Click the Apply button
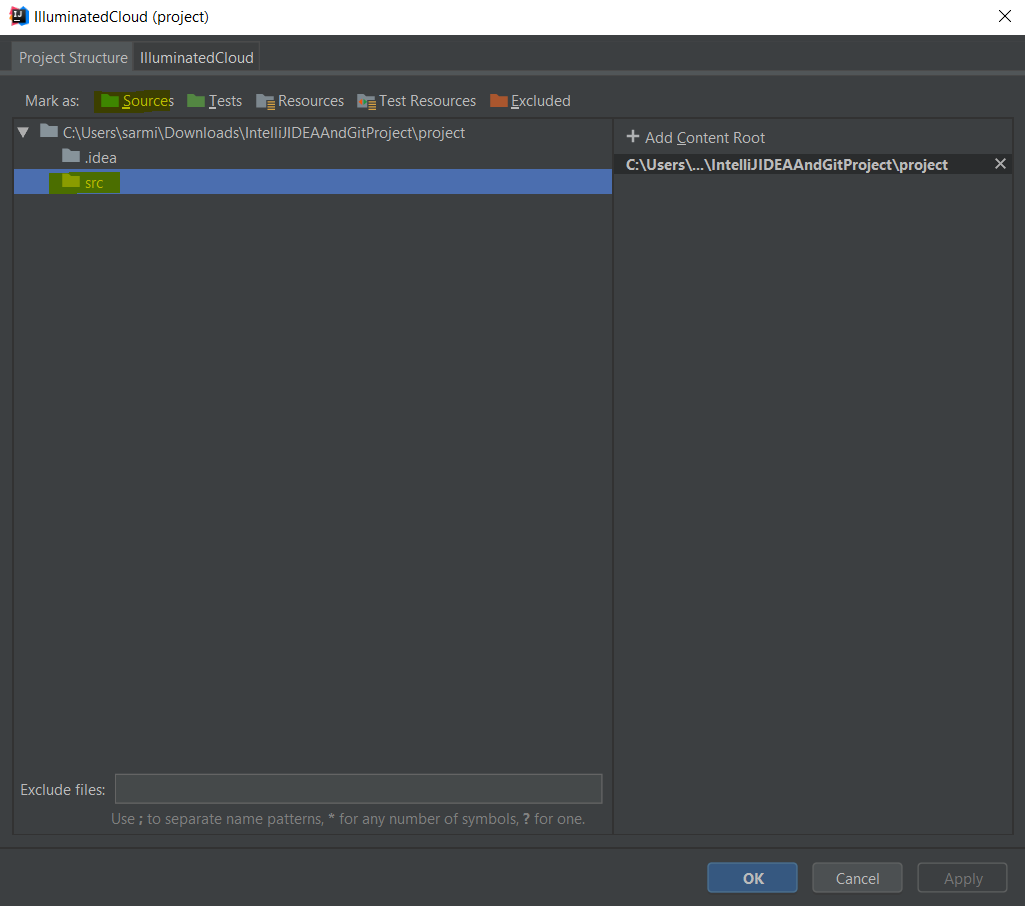1025x906 pixels. (x=962, y=878)
